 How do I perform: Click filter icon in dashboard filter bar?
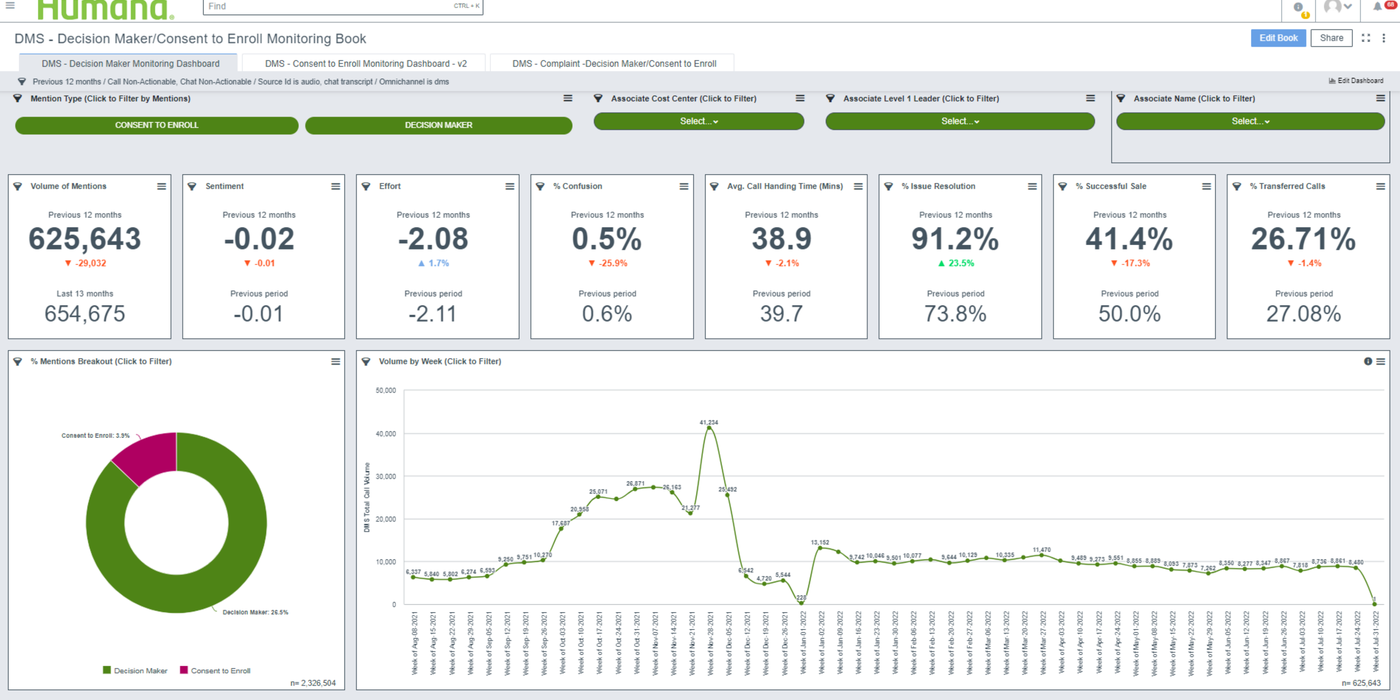22,82
